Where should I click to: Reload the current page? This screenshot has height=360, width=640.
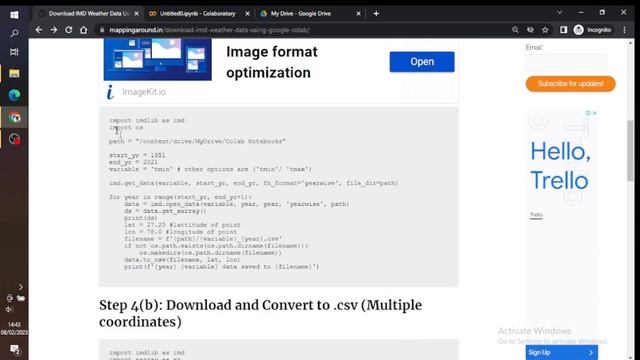pos(69,30)
